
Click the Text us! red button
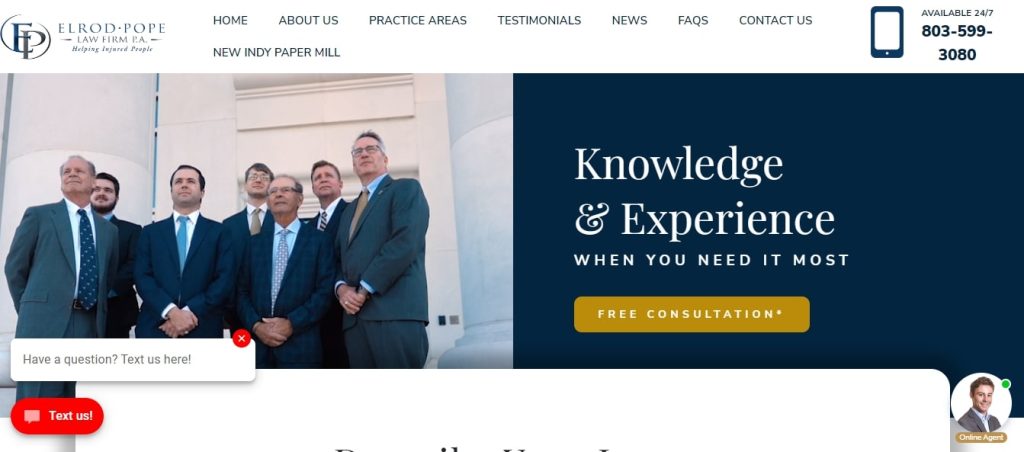57,416
